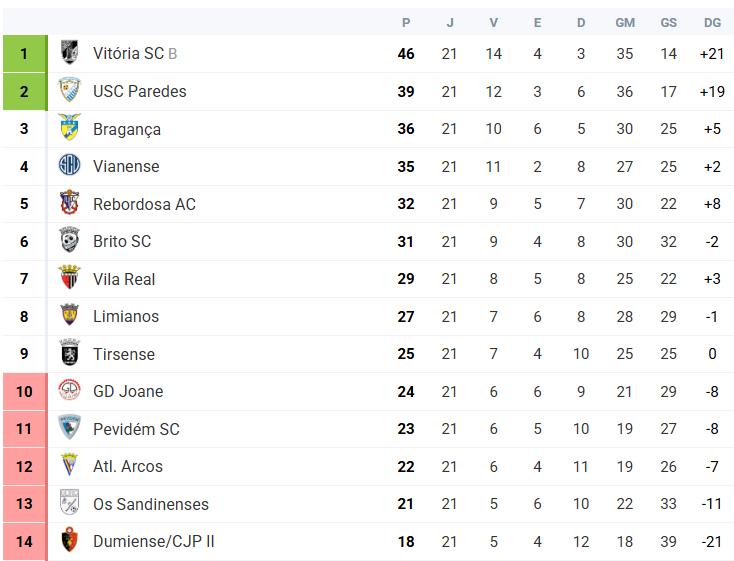Click the Bragança team crest icon
The image size is (734, 561).
click(x=69, y=128)
